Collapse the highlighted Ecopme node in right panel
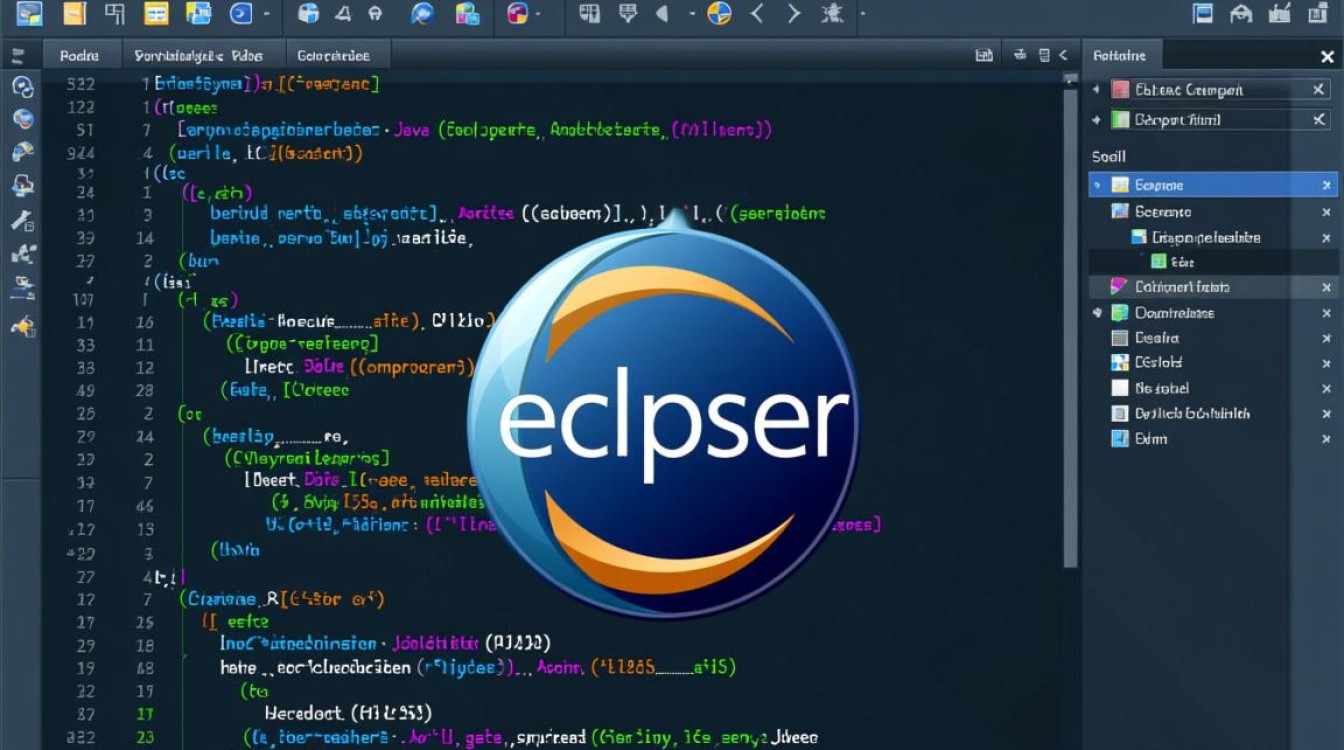 pos(1098,185)
